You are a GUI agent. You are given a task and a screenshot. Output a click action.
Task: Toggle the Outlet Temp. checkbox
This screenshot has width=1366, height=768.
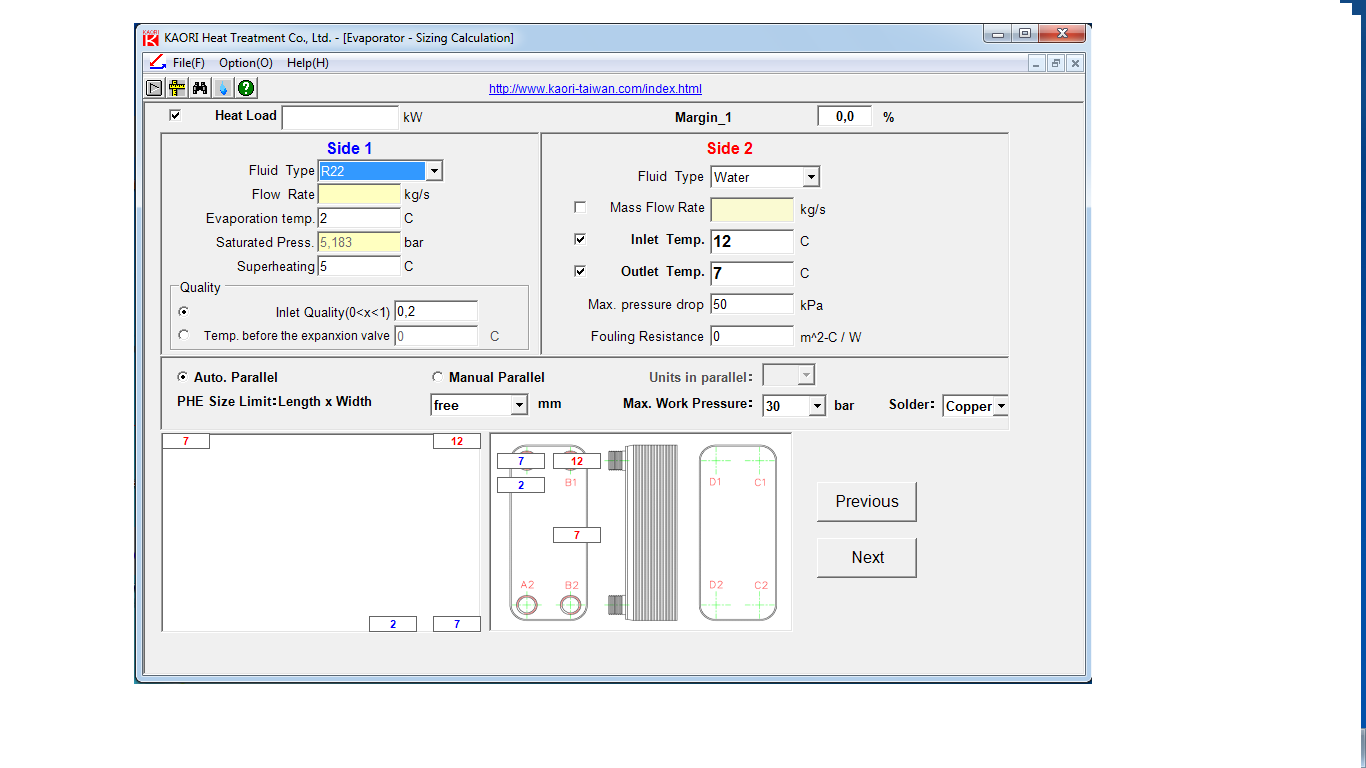580,271
